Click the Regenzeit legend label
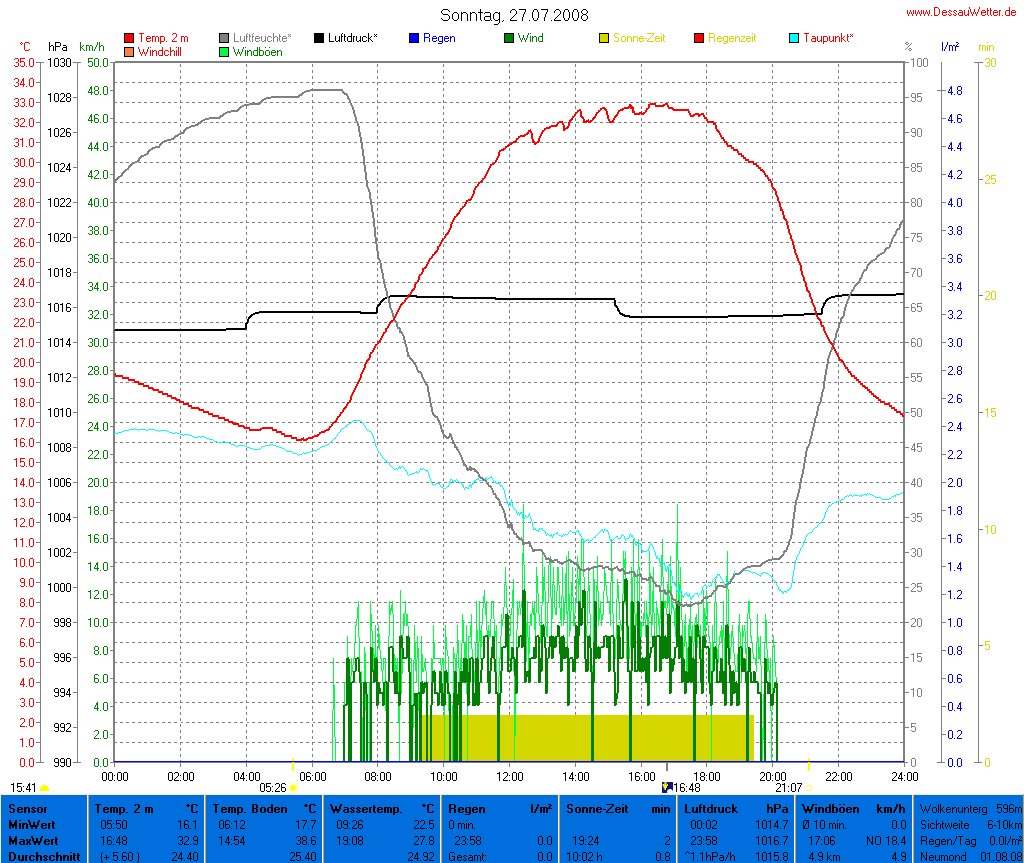This screenshot has width=1024, height=863. click(x=732, y=38)
